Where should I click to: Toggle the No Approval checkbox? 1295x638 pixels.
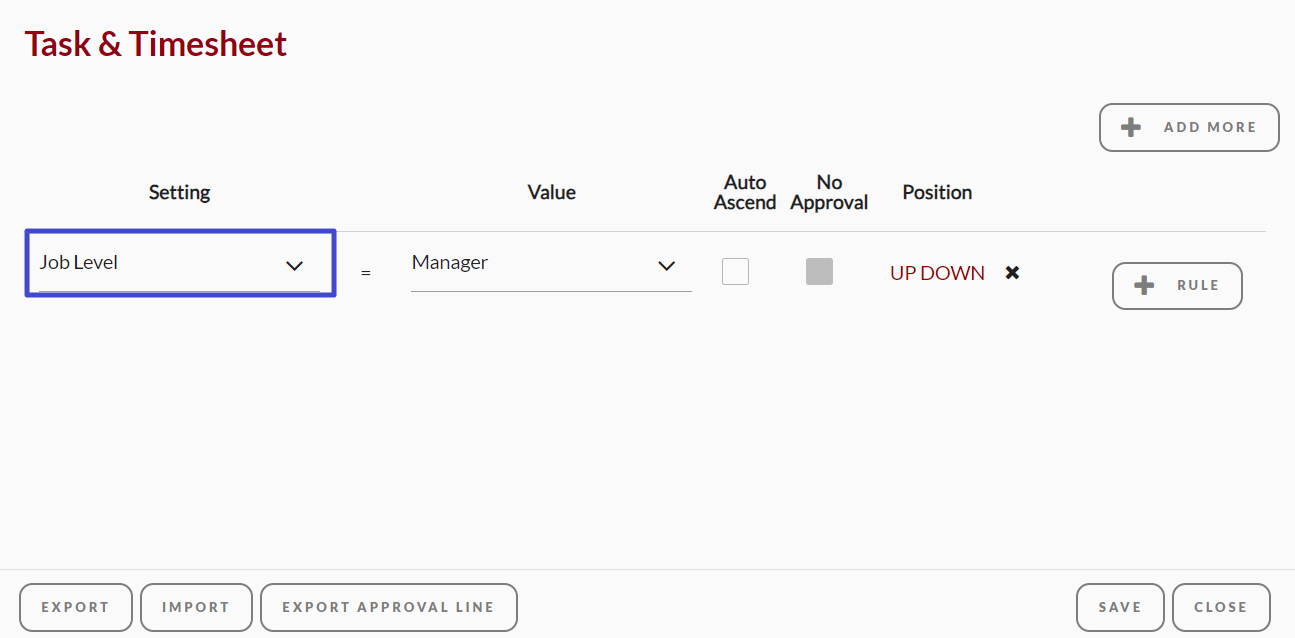point(819,271)
